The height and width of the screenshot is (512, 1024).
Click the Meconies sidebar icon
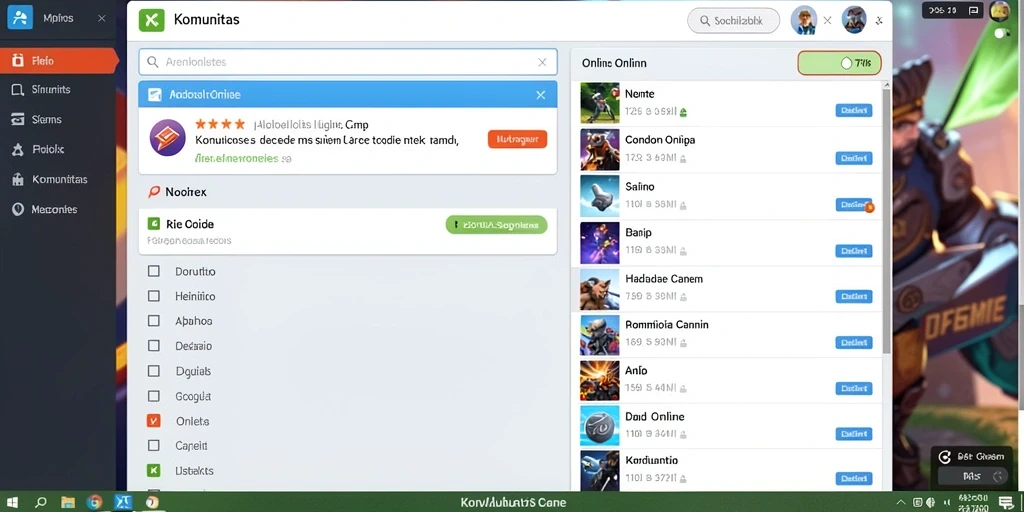(x=18, y=210)
